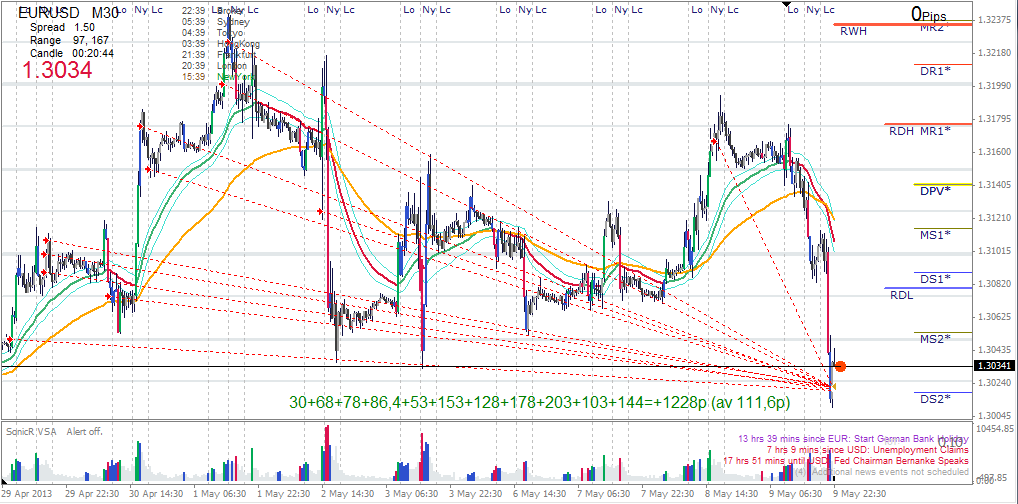This screenshot has height=504, width=1018.
Task: Click the 1.31990 price scale value
Action: tap(997, 86)
